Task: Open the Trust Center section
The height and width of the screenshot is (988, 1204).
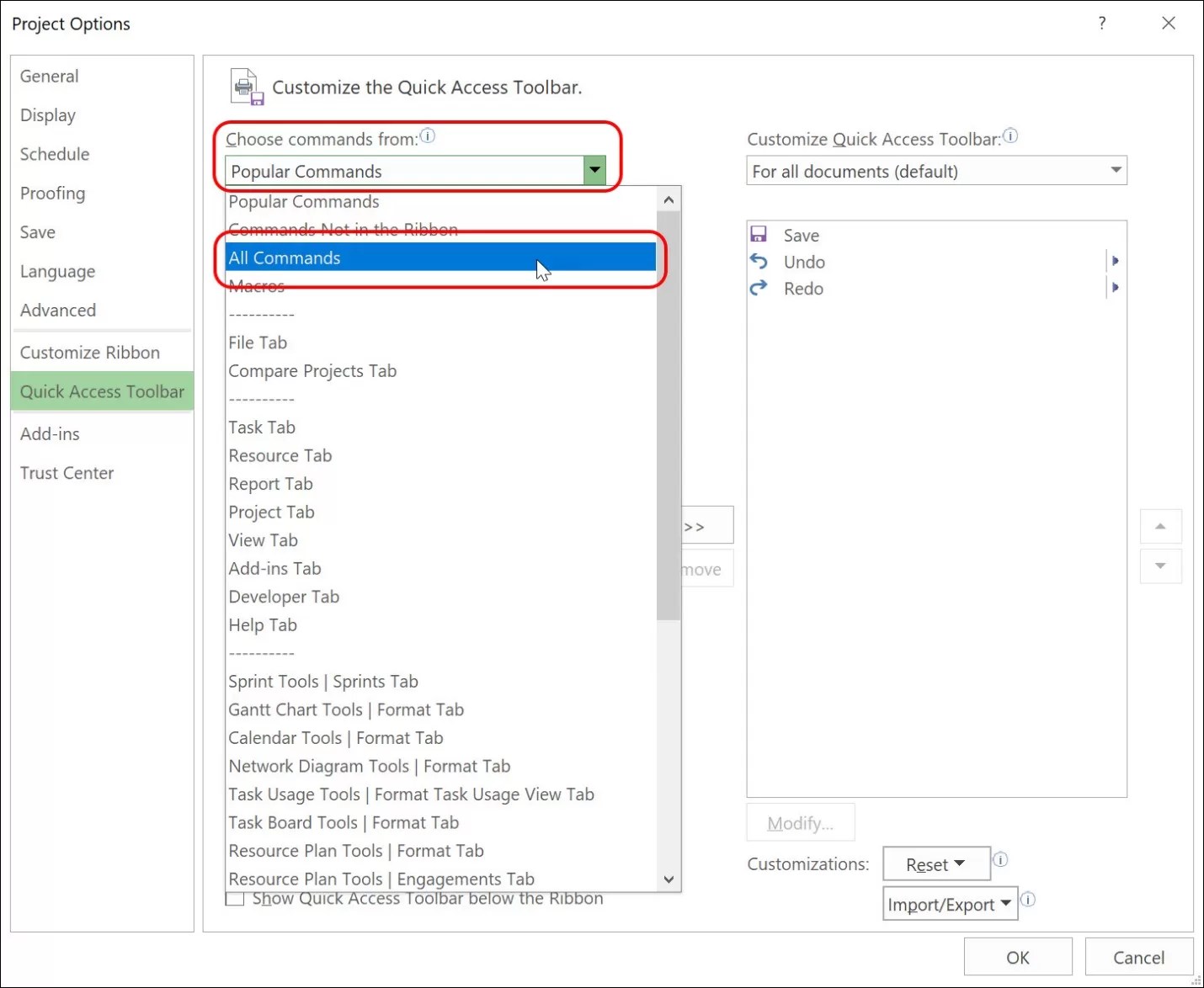Action: coord(67,472)
